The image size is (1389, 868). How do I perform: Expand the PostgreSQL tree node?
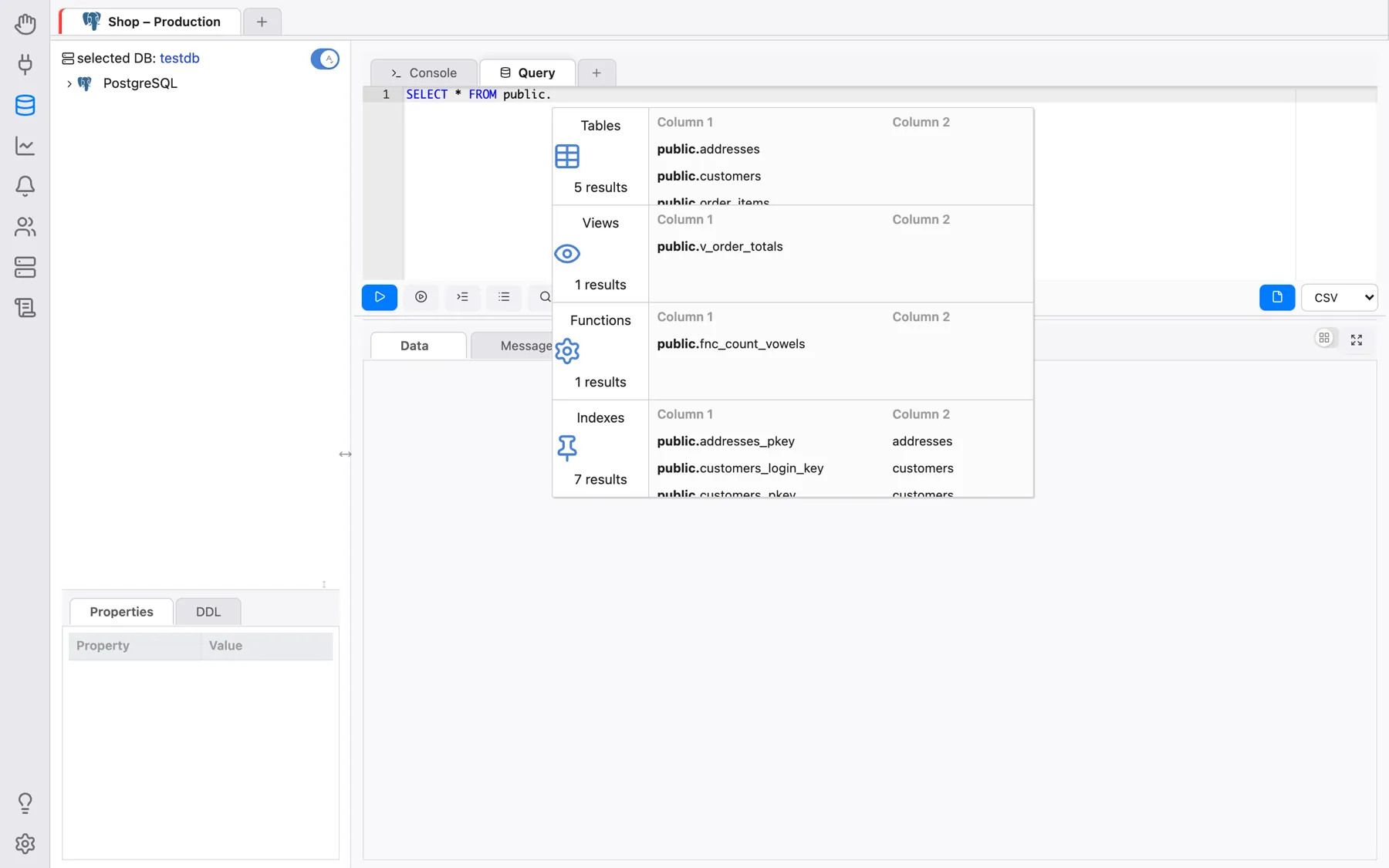click(x=69, y=83)
